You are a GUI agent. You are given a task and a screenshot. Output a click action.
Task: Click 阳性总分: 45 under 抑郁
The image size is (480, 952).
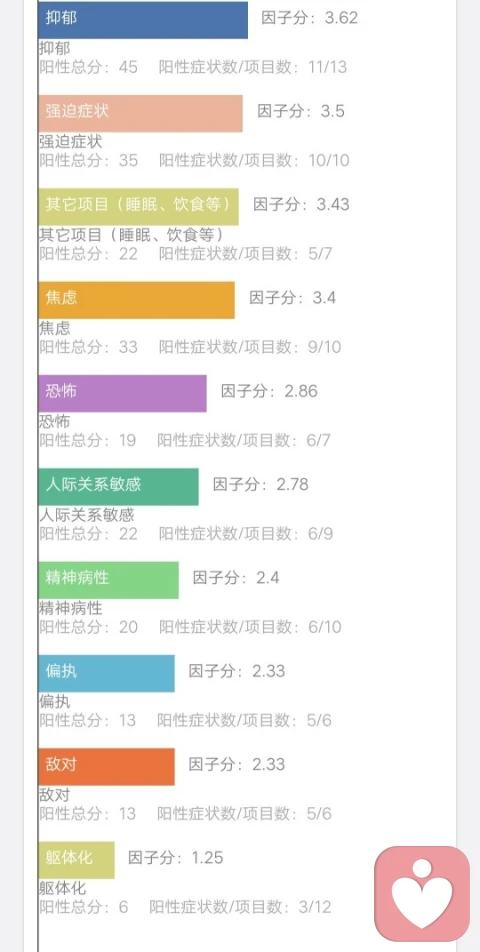click(89, 67)
